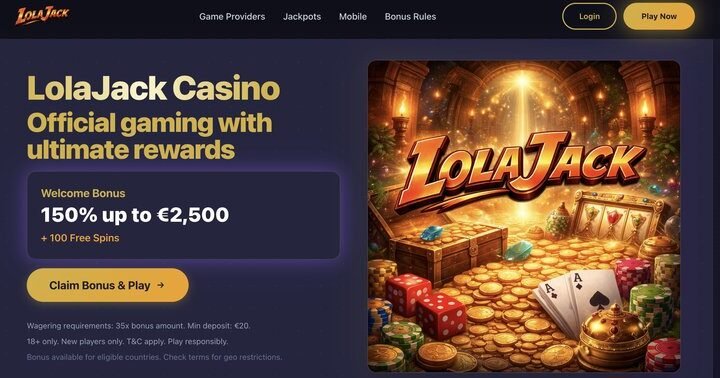Open the Mobile nav link
Viewport: 720px width, 378px height.
pos(353,17)
